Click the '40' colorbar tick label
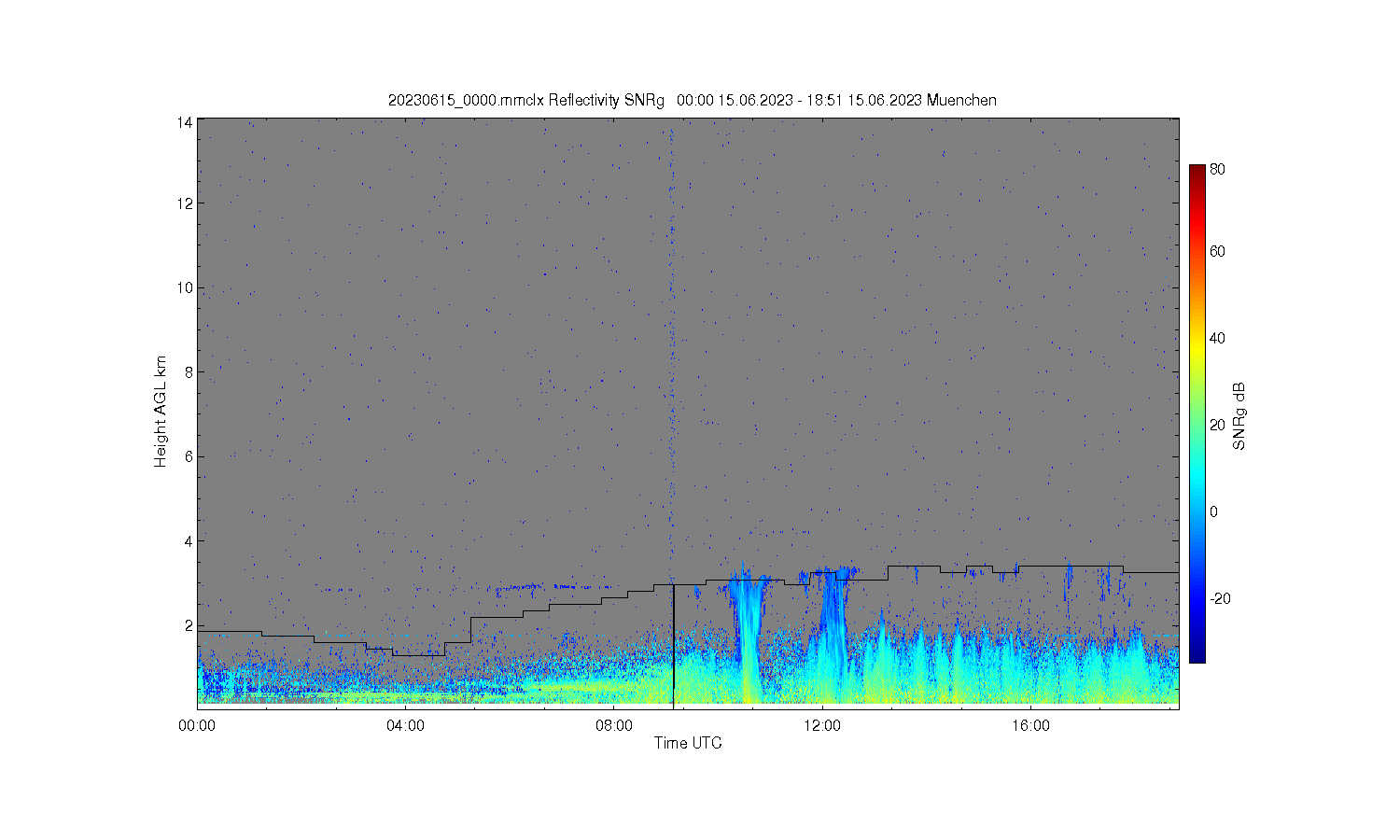This screenshot has width=1400, height=840. [1217, 338]
